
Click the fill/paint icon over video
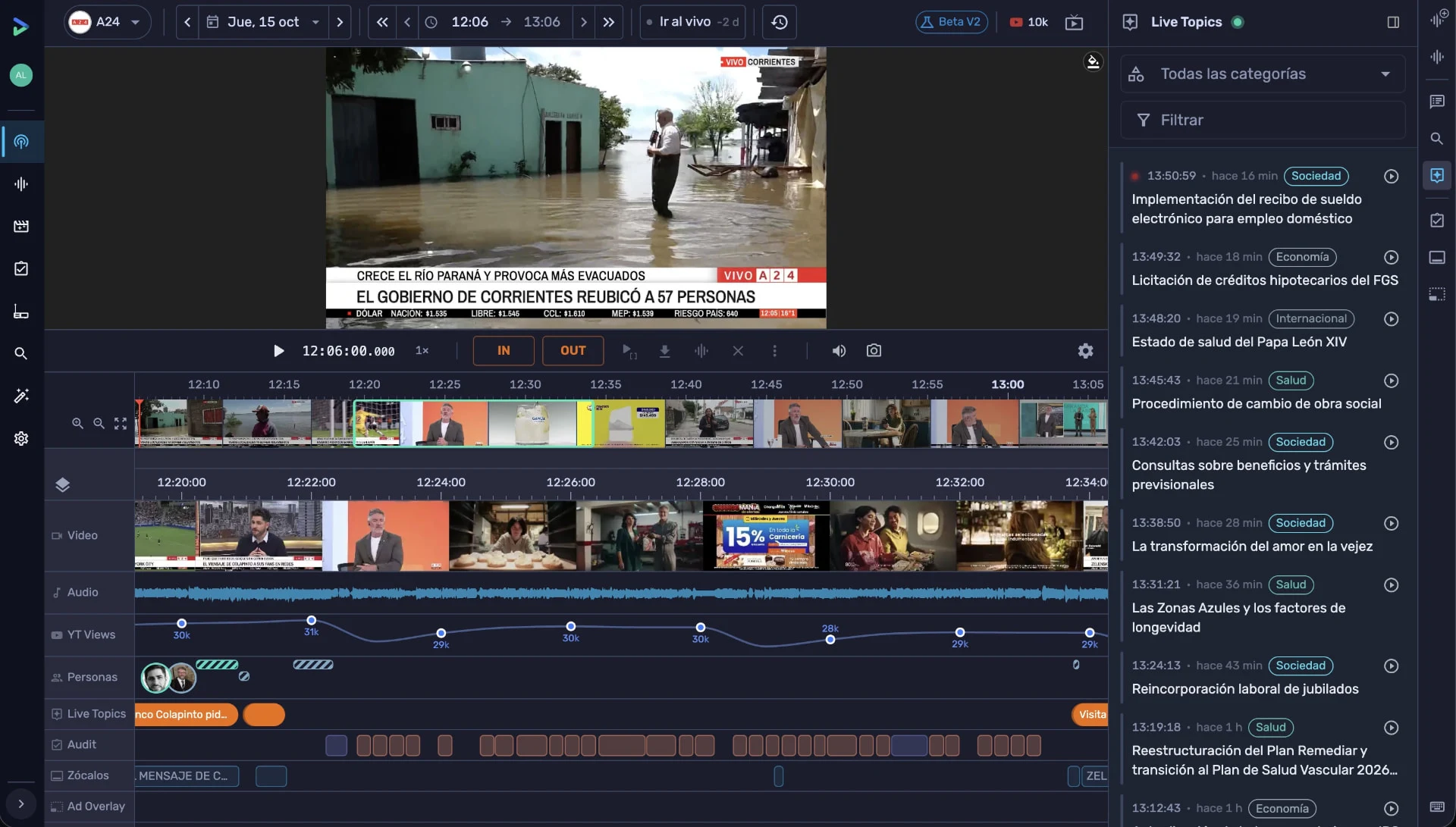pos(1093,62)
